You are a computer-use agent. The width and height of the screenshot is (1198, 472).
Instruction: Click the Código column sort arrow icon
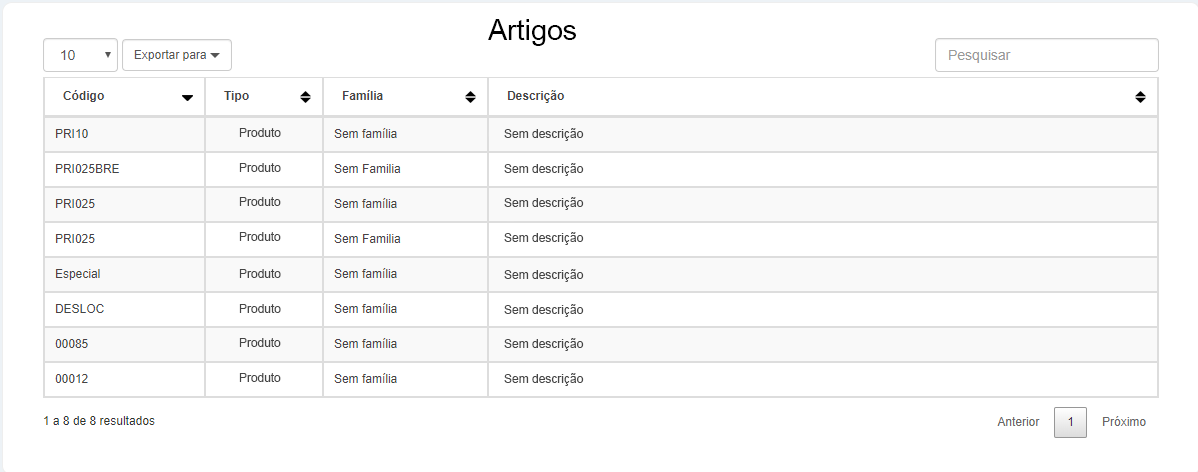point(187,97)
